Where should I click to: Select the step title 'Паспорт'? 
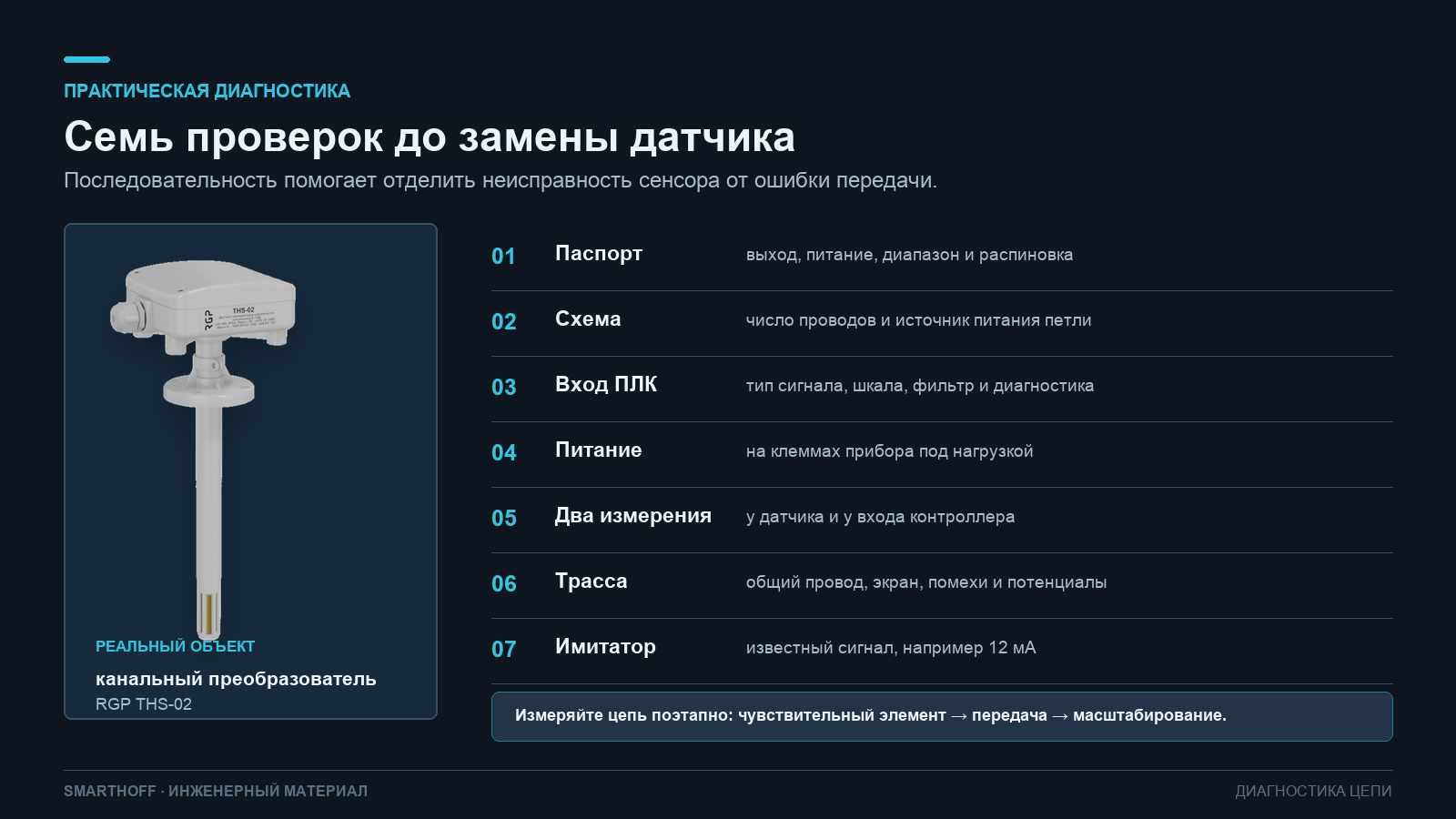599,254
